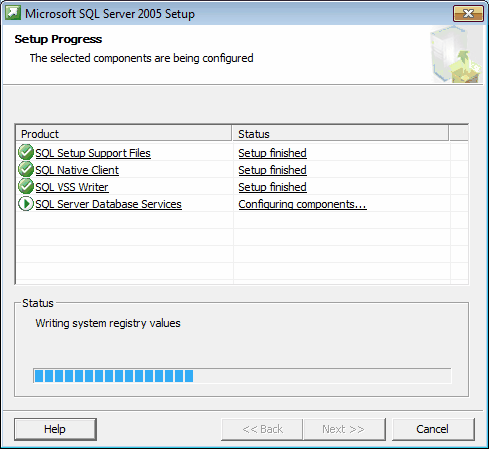Image resolution: width=489 pixels, height=449 pixels.
Task: Click the disabled << Back button
Action: tap(262, 429)
